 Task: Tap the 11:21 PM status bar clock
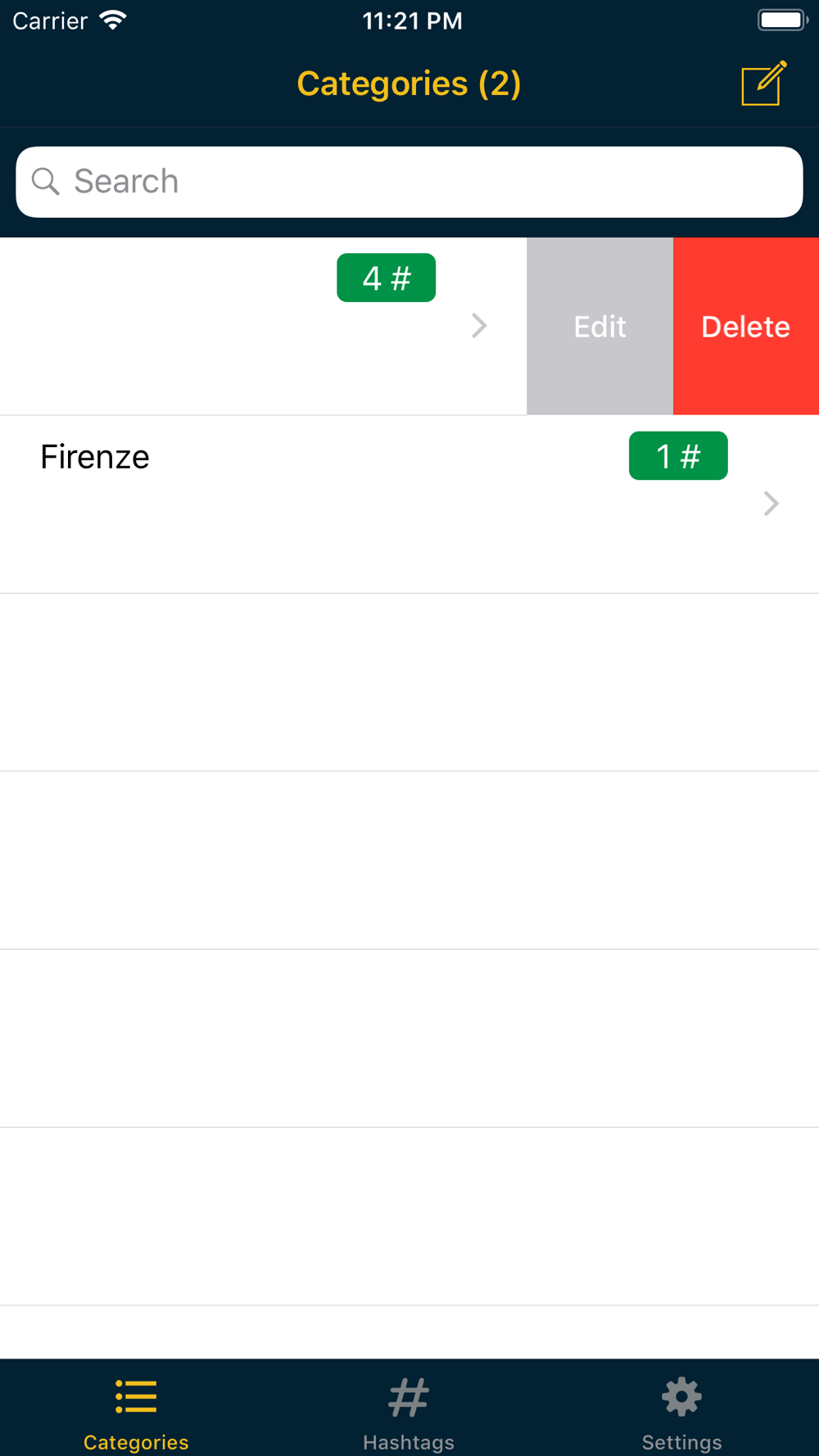[x=412, y=20]
